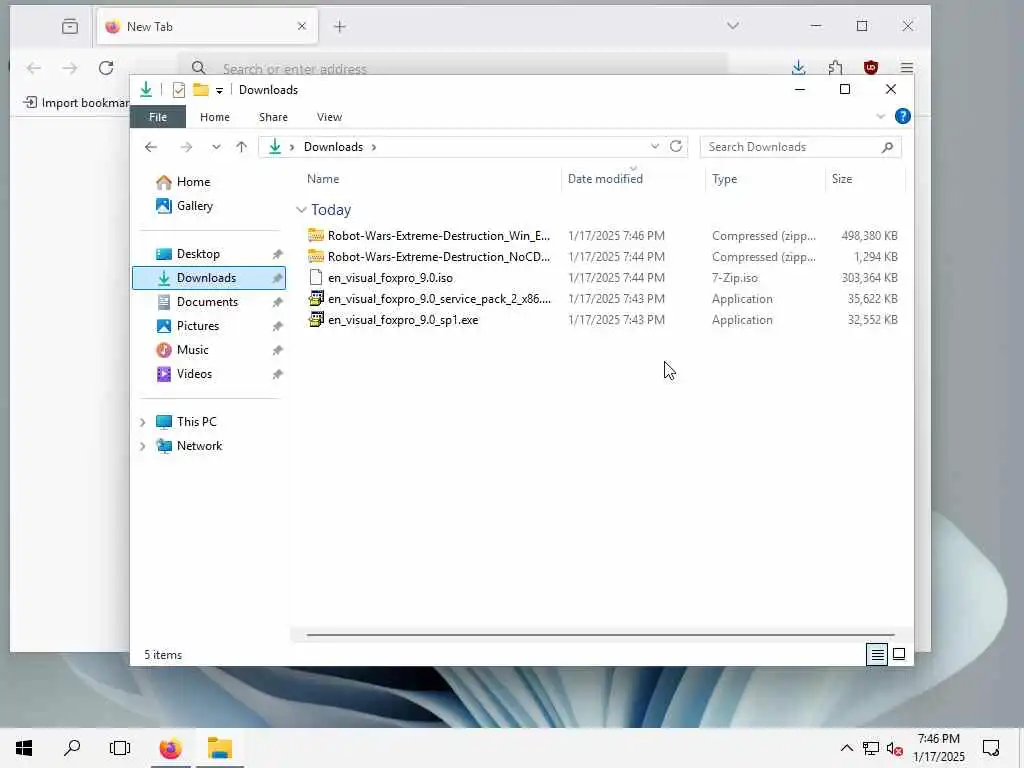Sort by Type column header
The image size is (1024, 768).
724,179
